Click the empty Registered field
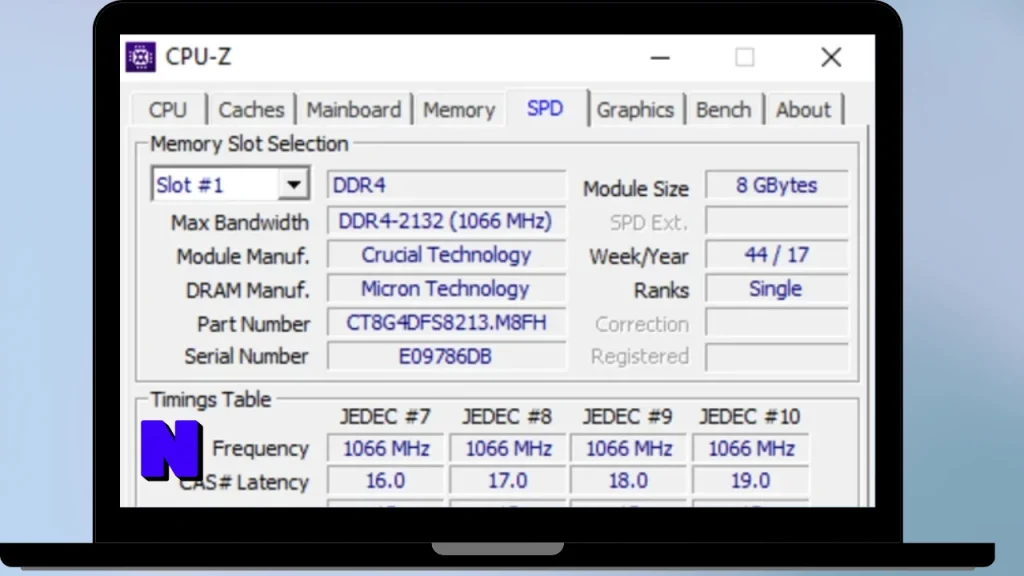The image size is (1024, 576). tap(776, 357)
